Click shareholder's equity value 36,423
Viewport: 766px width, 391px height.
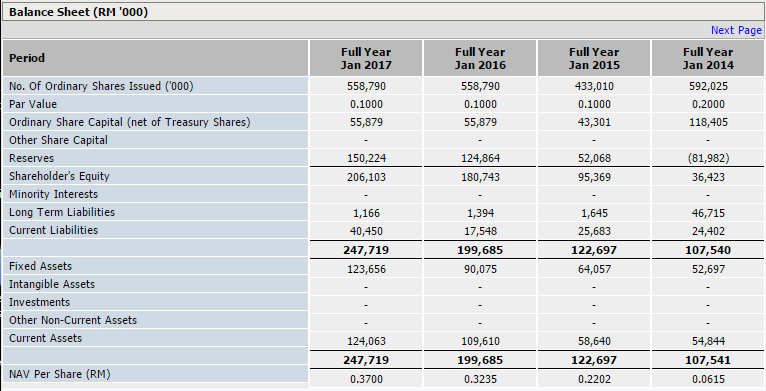click(708, 177)
